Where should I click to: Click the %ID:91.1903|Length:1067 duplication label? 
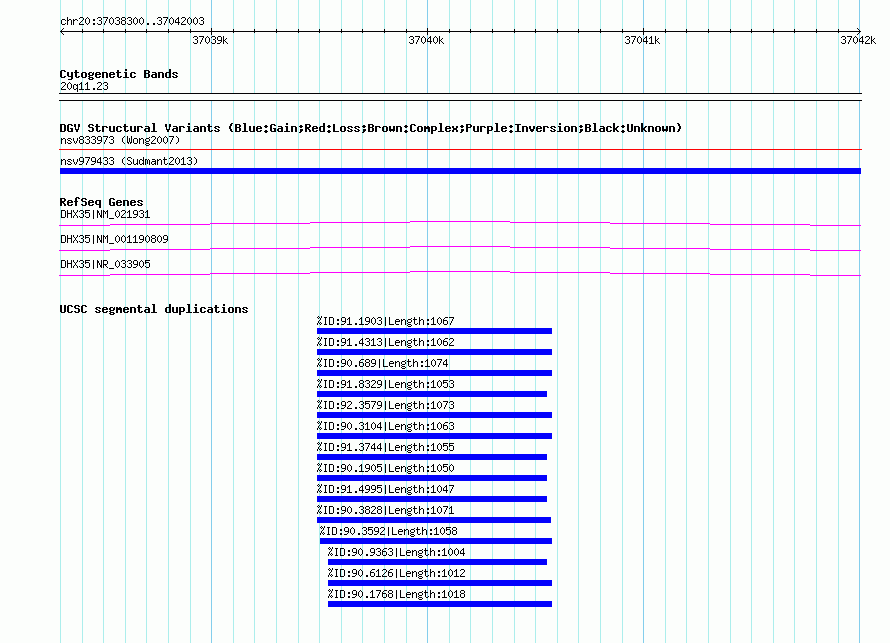[385, 321]
